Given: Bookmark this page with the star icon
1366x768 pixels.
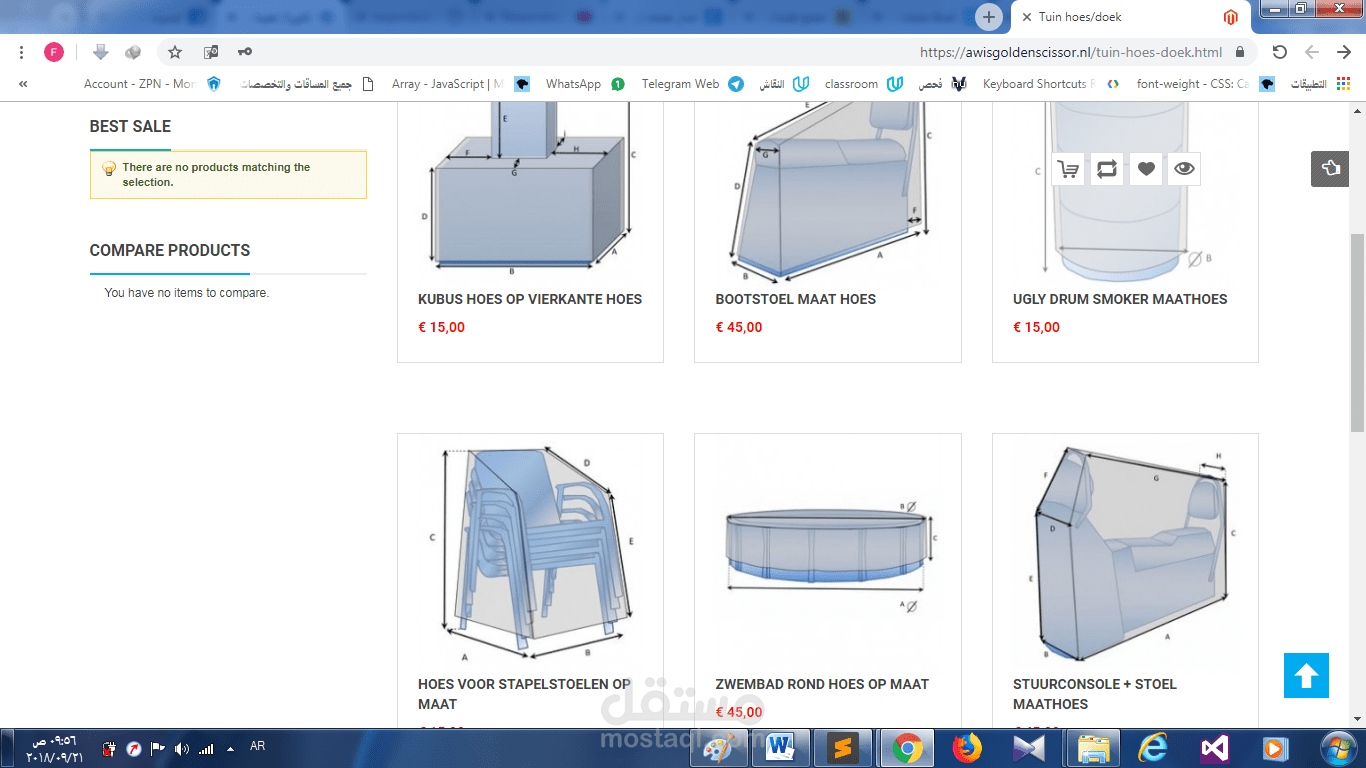Looking at the screenshot, I should 175,52.
